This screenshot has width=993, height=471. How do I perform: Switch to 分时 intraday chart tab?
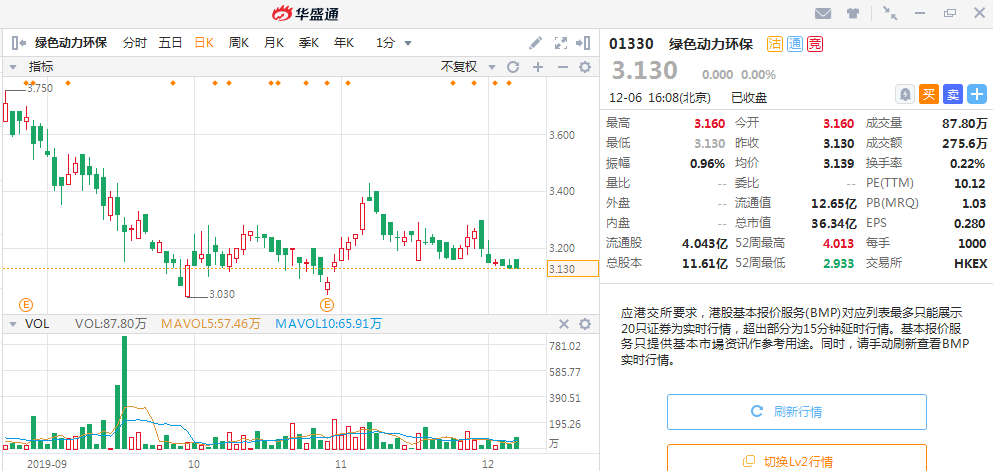coord(134,43)
